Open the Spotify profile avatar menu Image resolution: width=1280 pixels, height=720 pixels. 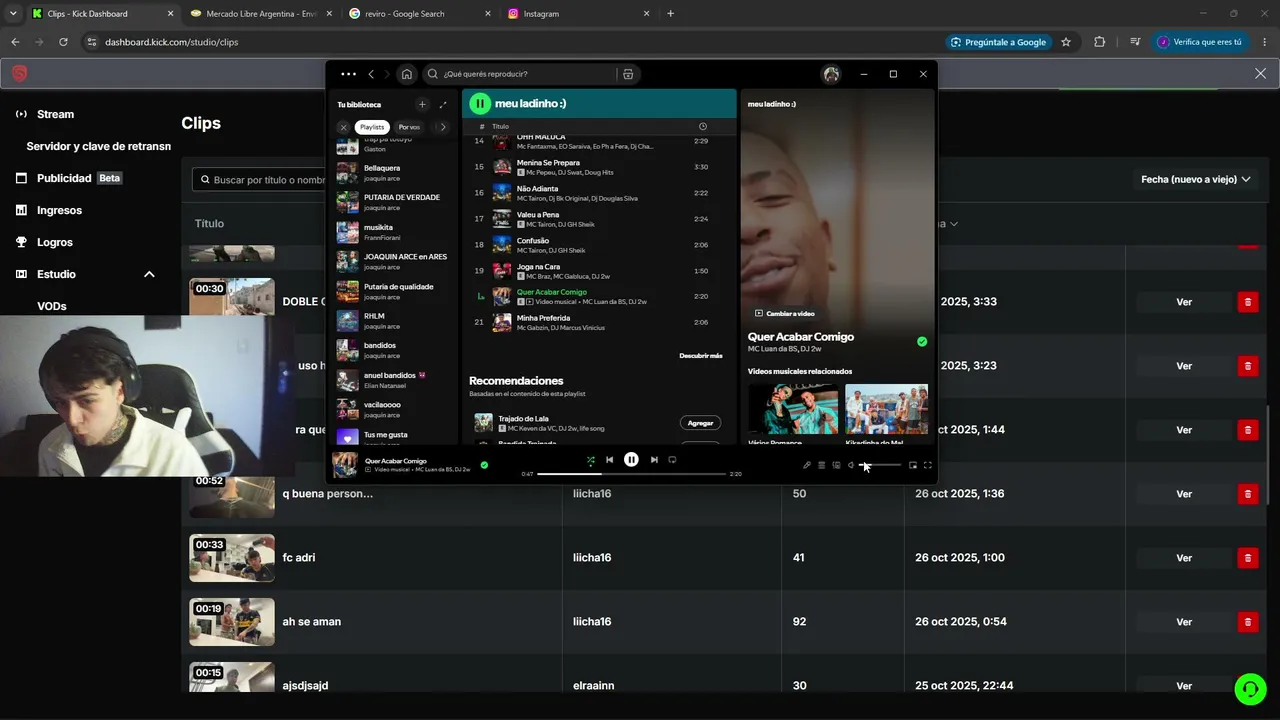[x=831, y=74]
